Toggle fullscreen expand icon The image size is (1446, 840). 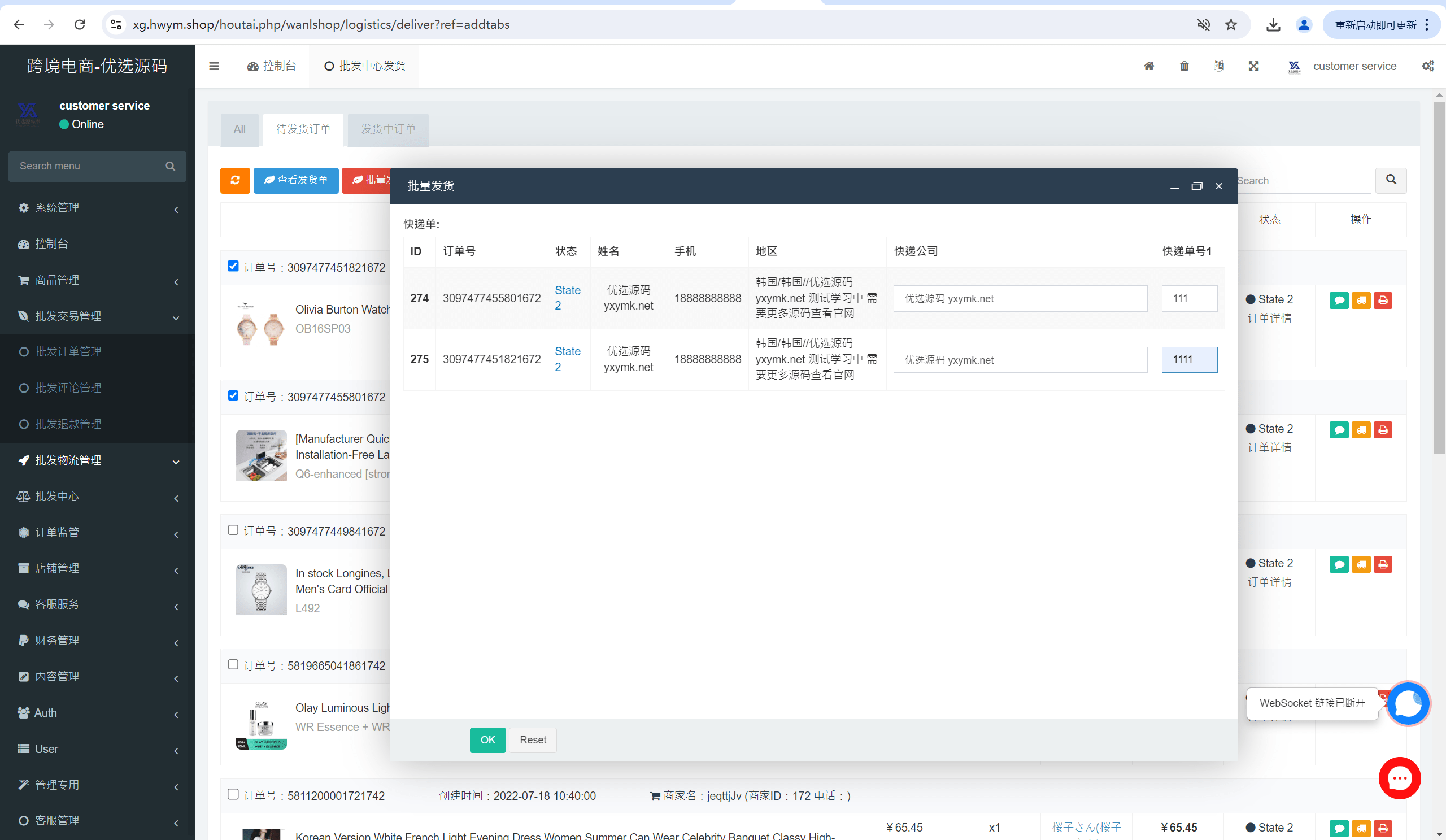1254,66
